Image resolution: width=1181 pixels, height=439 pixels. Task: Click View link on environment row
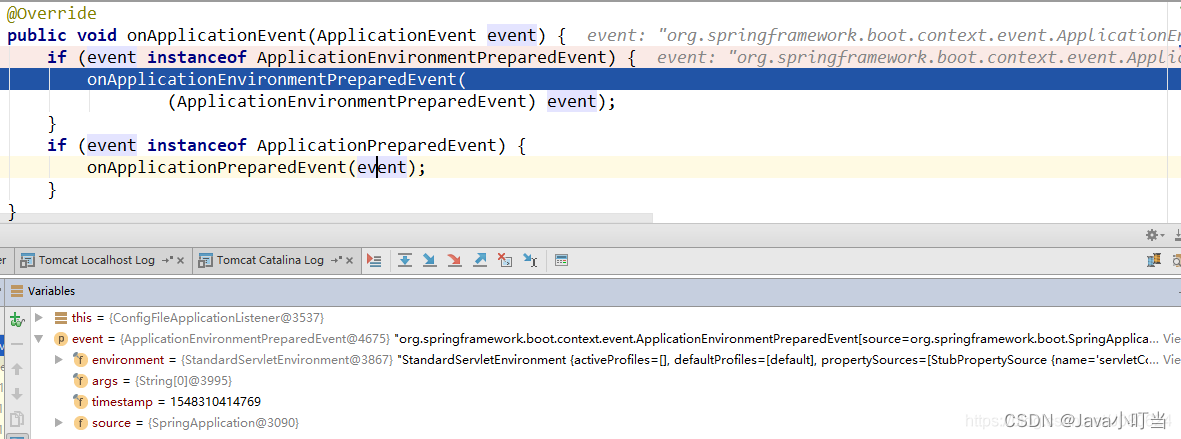(1172, 360)
